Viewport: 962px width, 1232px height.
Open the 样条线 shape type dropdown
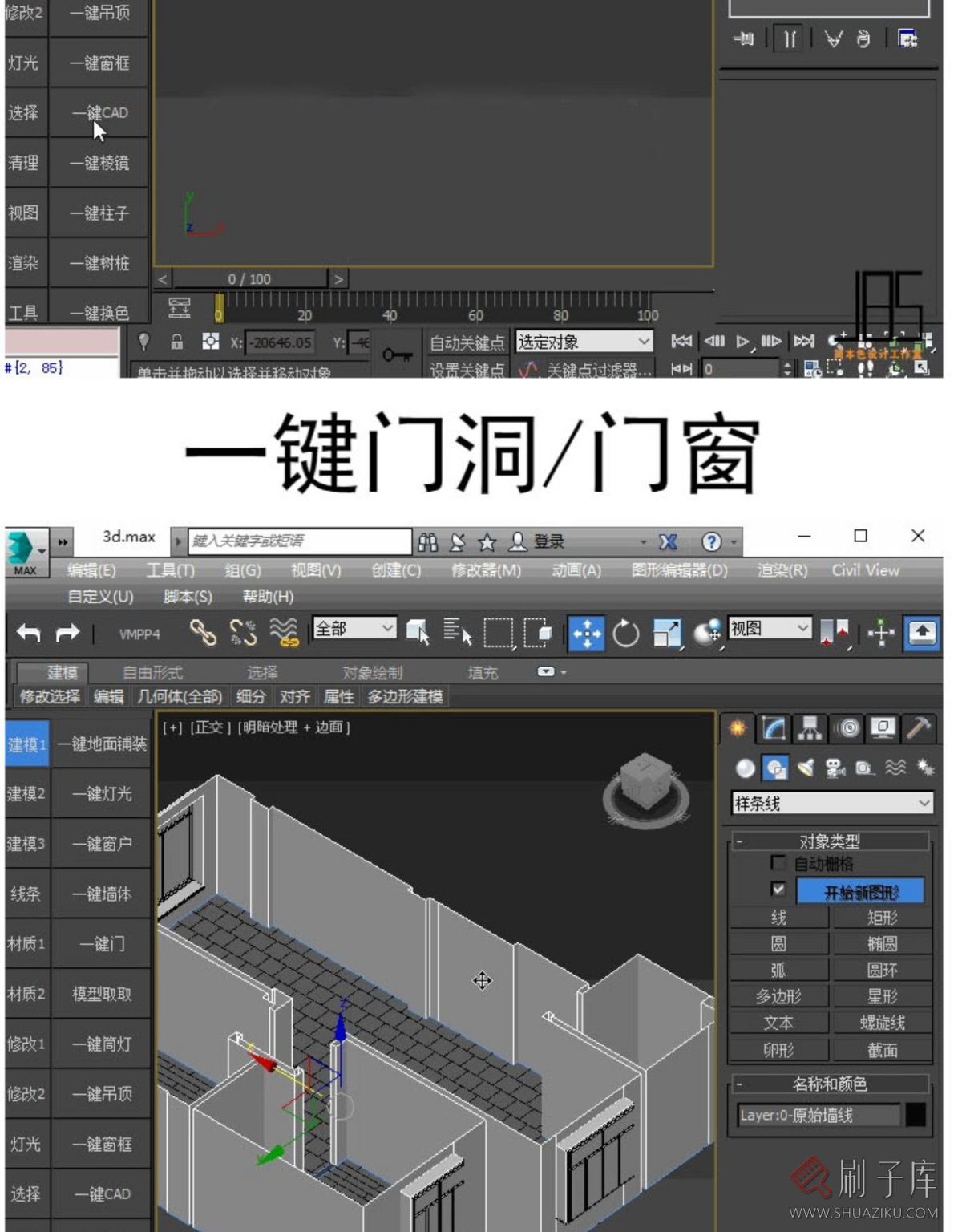pos(832,803)
